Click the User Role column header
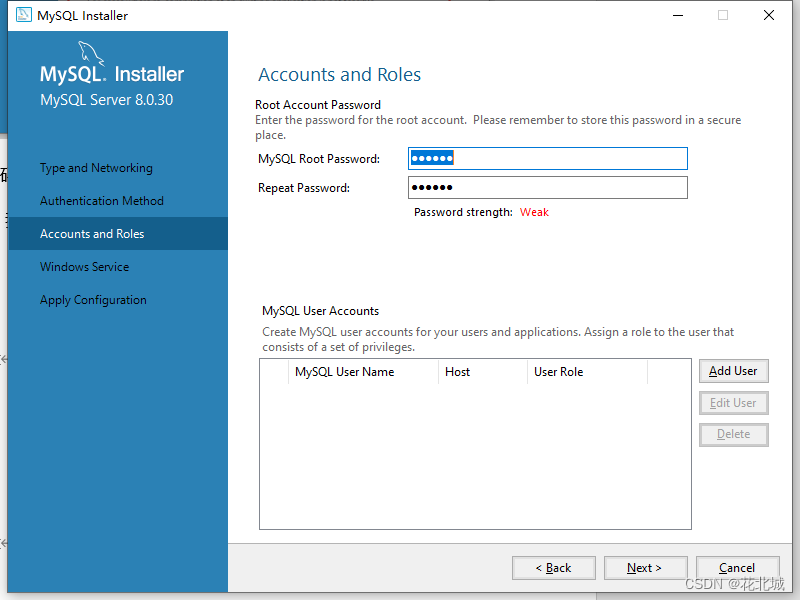Viewport: 800px width, 600px height. pyautogui.click(x=587, y=372)
